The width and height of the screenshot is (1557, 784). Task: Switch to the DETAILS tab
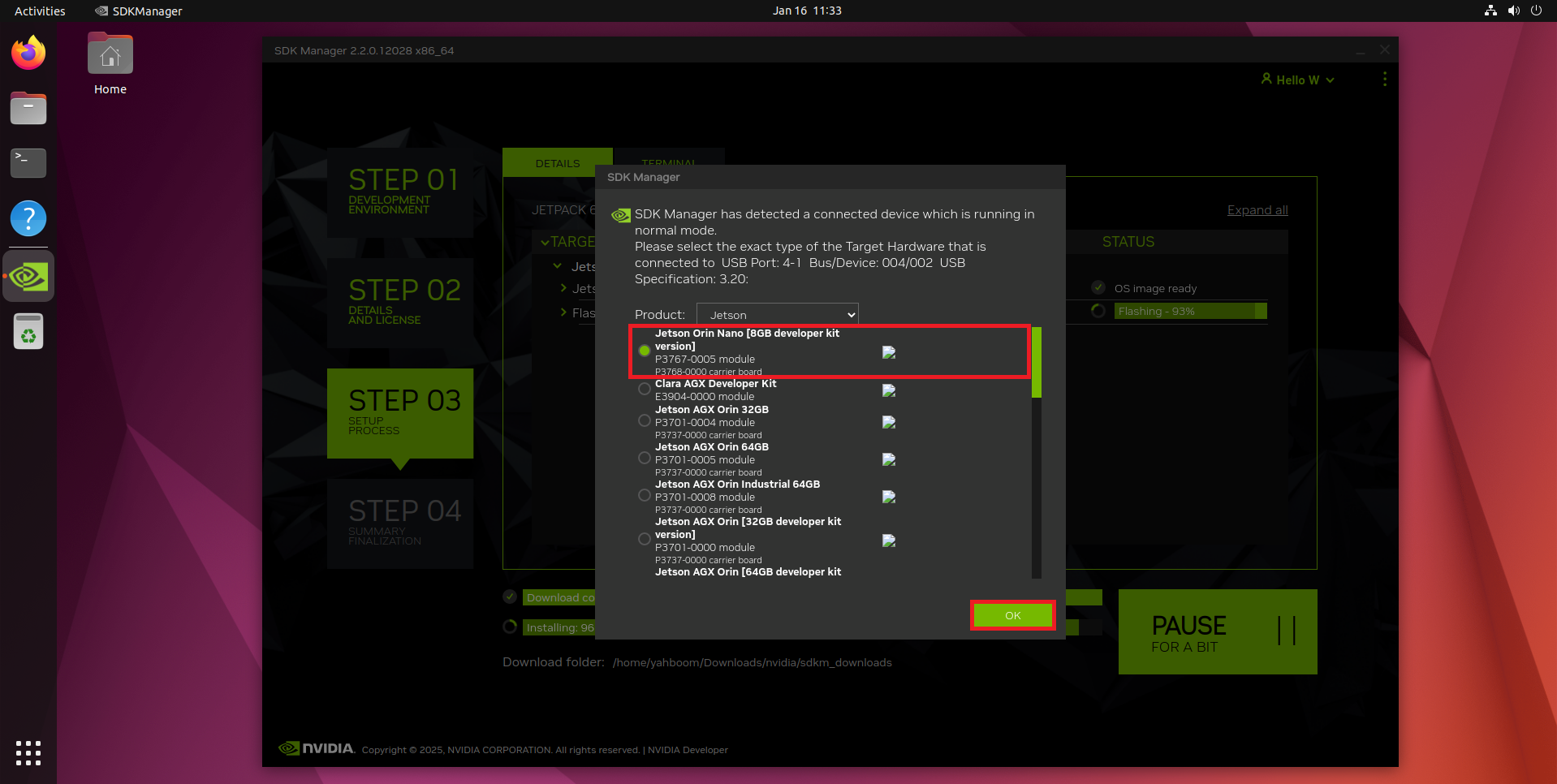tap(558, 163)
